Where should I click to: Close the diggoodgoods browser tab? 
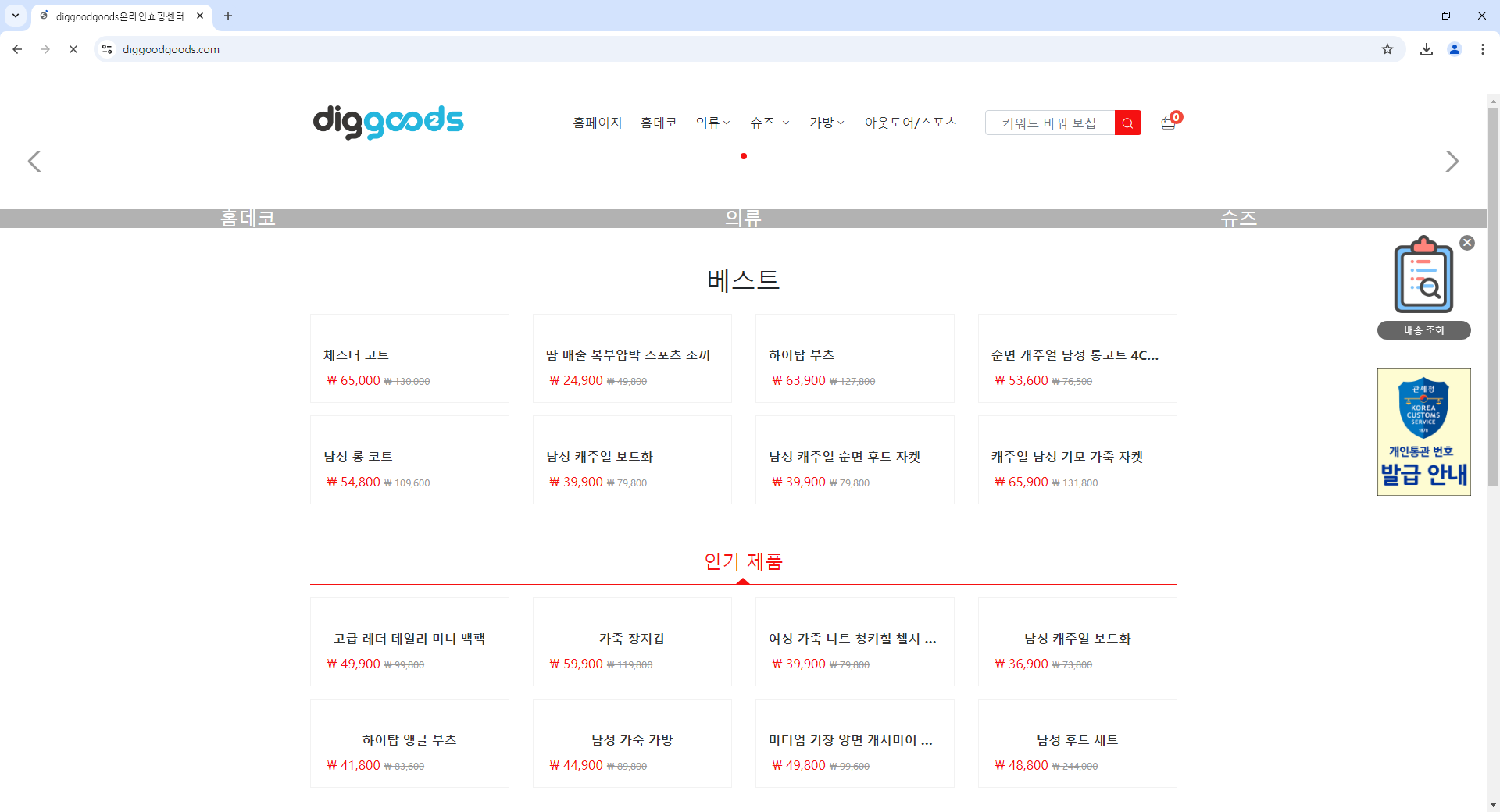[x=200, y=16]
